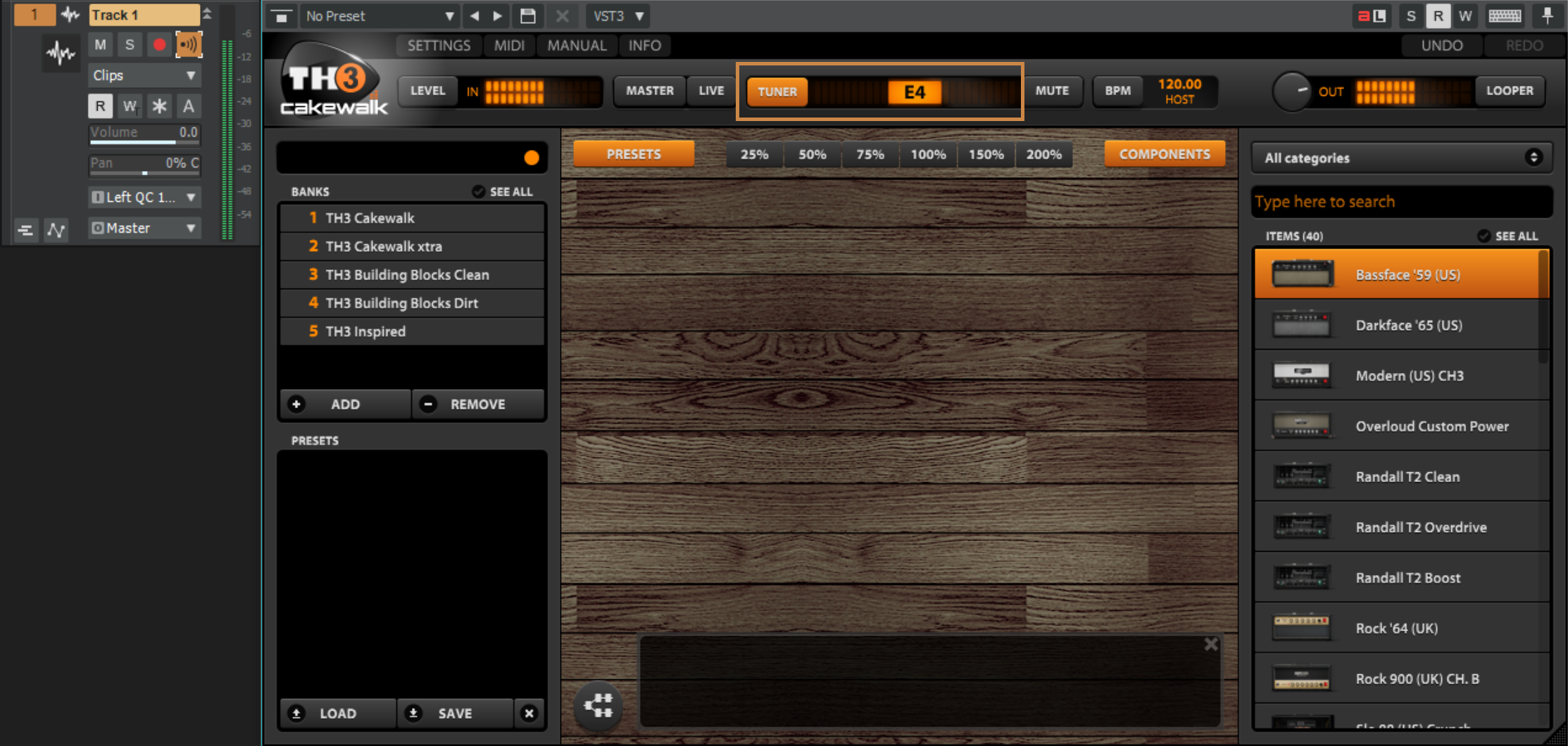1568x746 pixels.
Task: Click the freeze snowflake icon on Track 1
Action: click(159, 106)
